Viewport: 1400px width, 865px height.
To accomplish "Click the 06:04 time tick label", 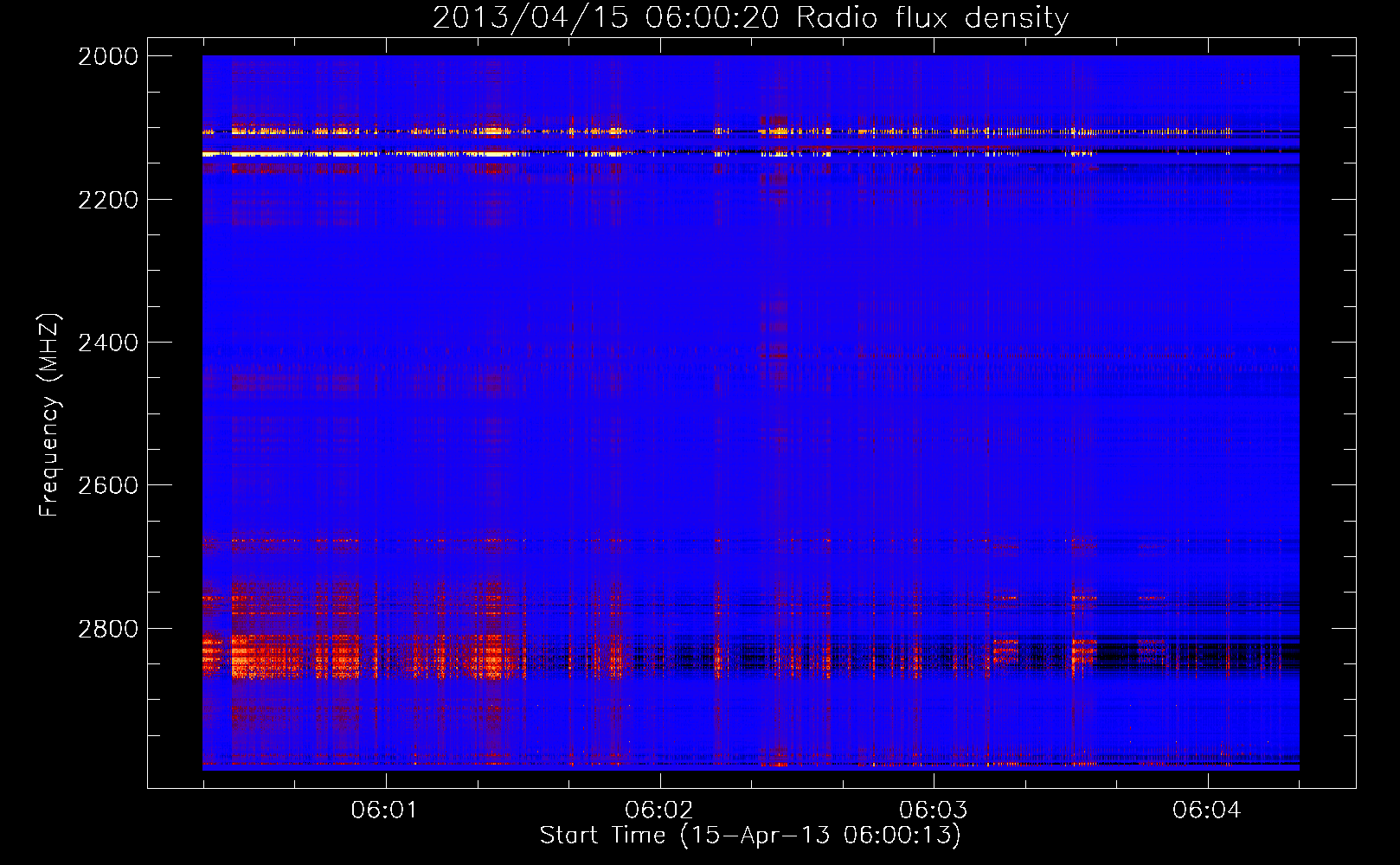I will [1206, 810].
